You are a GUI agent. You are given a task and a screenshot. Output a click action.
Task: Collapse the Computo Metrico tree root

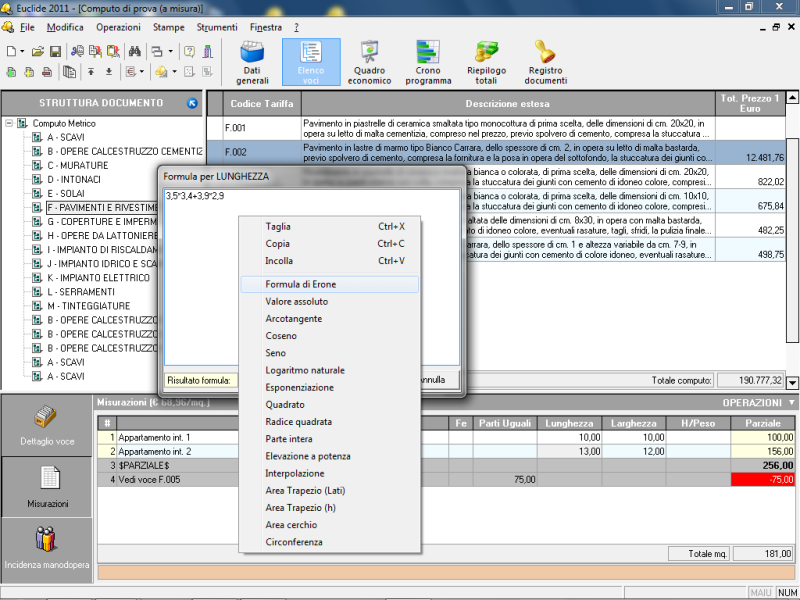[x=10, y=123]
